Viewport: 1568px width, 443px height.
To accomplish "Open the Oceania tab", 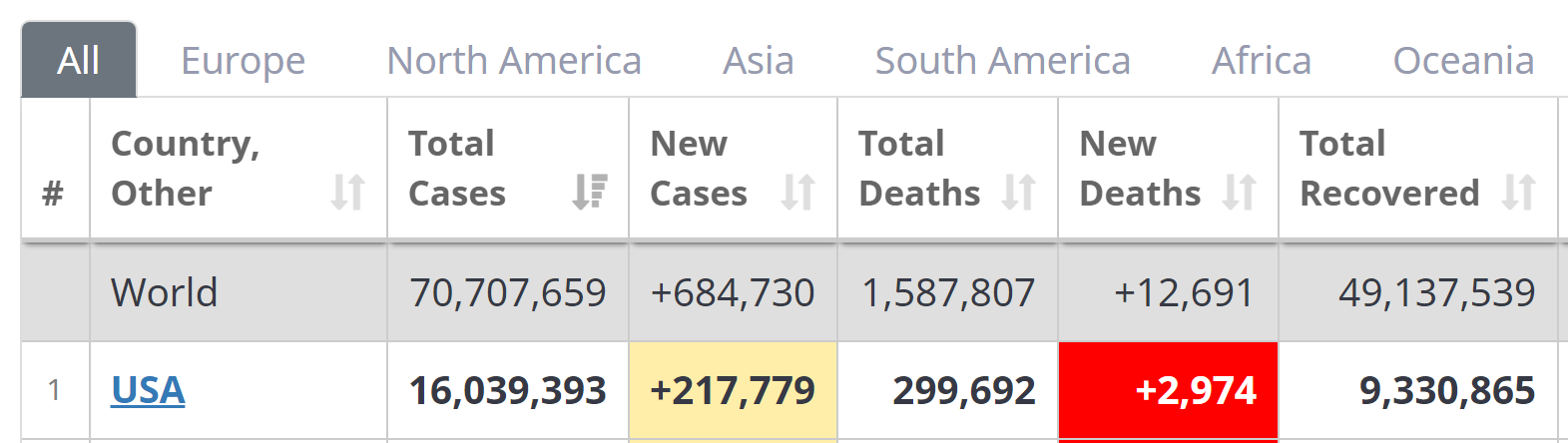I will (x=1463, y=61).
